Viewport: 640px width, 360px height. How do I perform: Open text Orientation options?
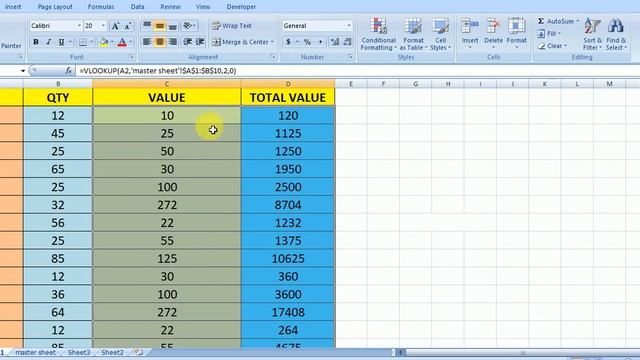[189, 26]
